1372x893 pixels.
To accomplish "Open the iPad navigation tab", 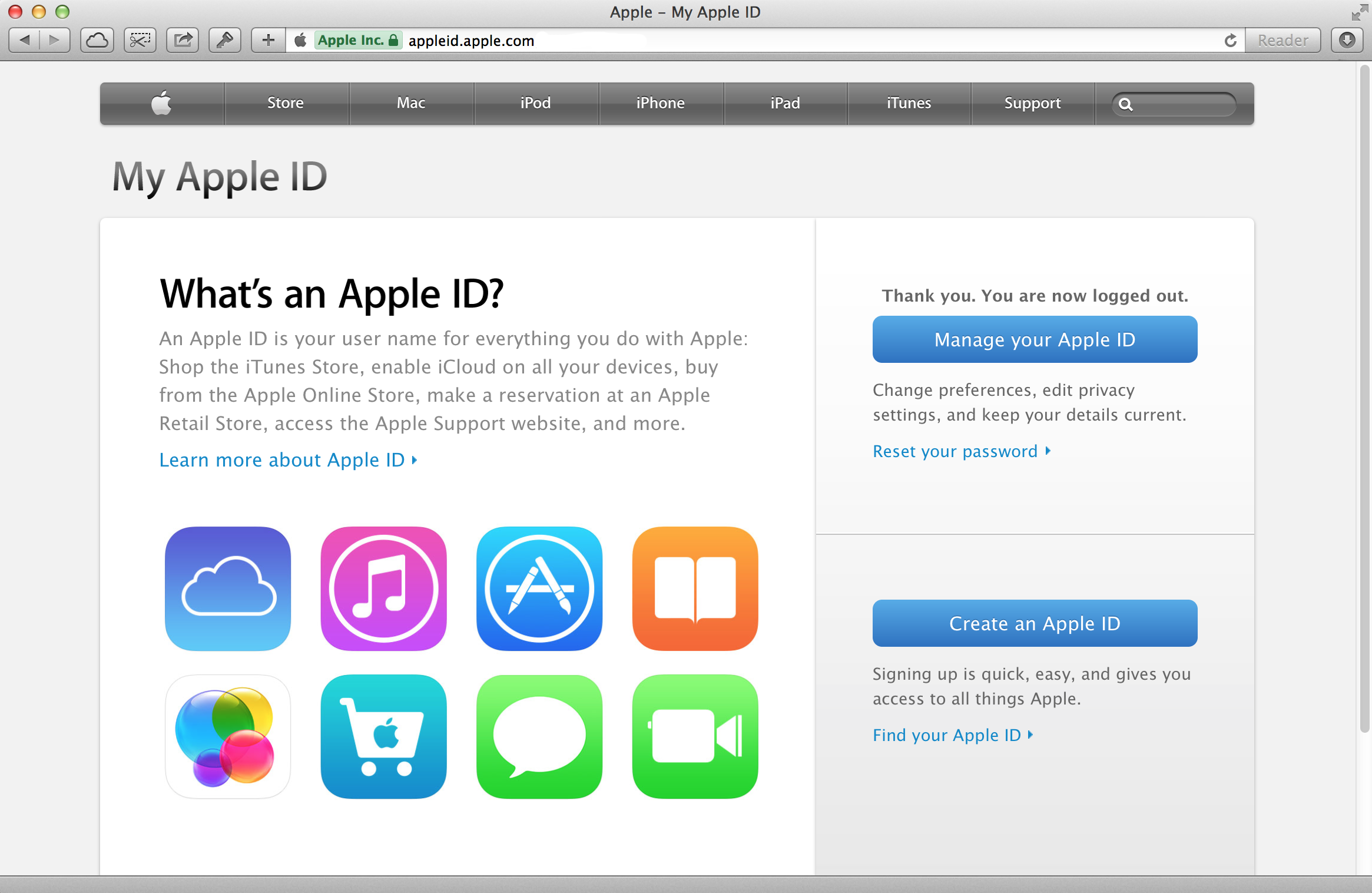I will (x=786, y=103).
